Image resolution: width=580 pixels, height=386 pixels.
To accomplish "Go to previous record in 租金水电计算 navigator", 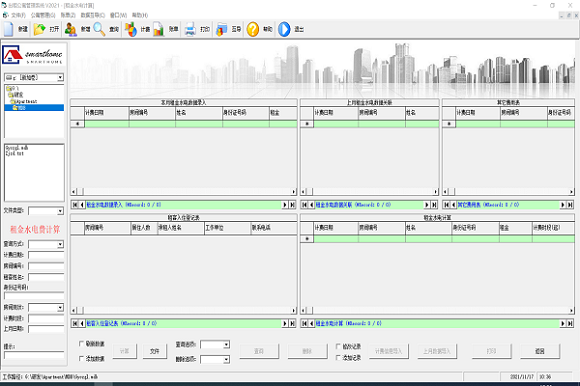I will tap(311, 323).
